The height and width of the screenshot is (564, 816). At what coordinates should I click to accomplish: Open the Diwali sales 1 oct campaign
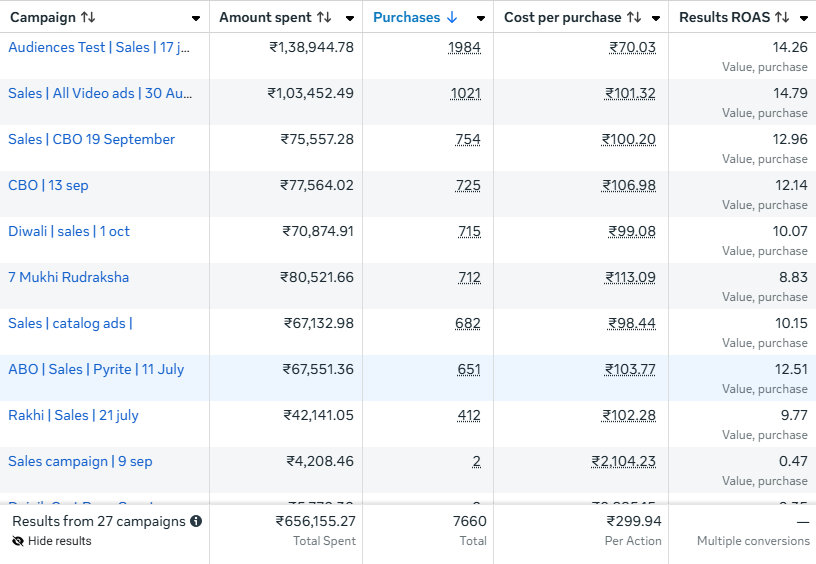(x=69, y=231)
